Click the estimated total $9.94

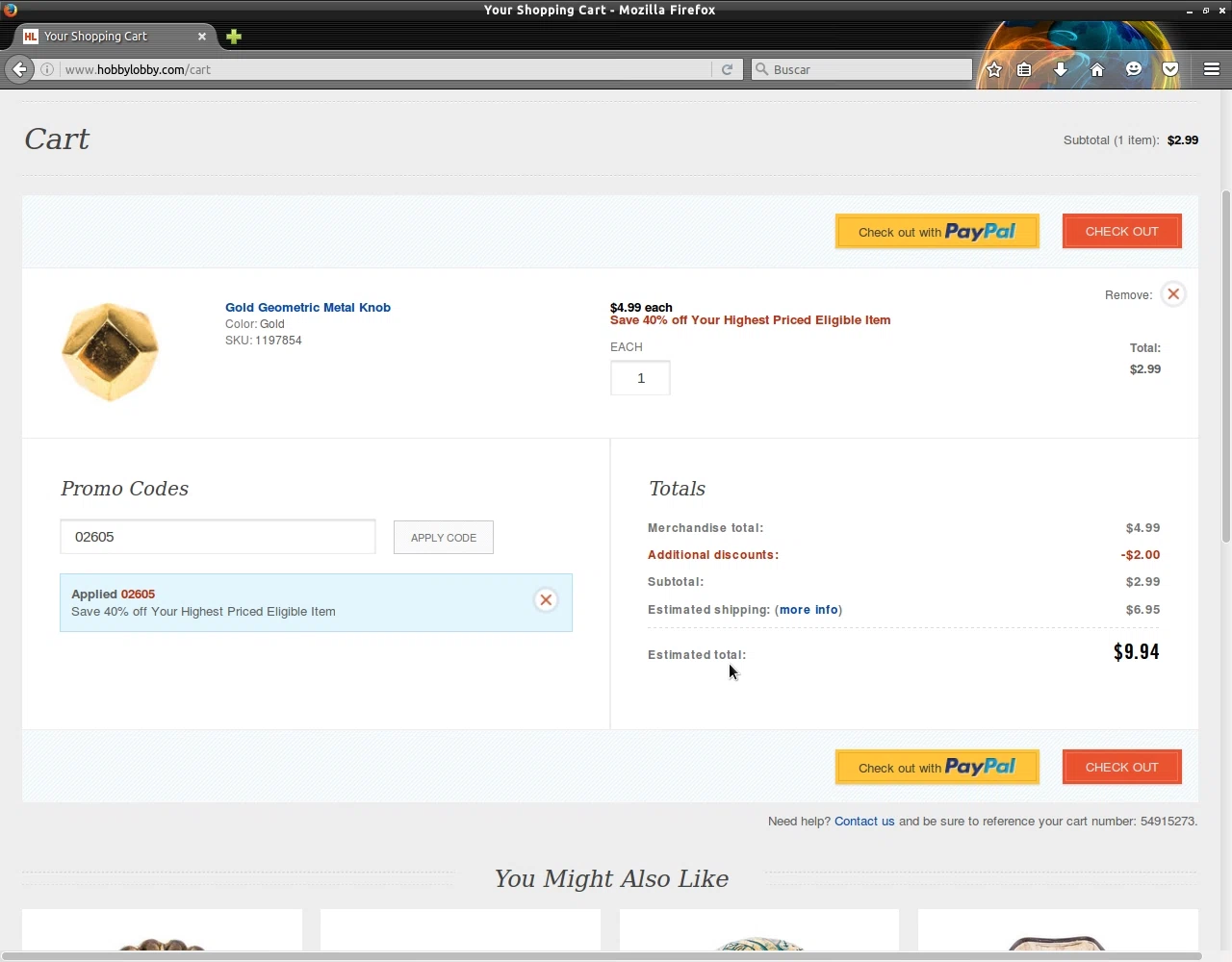tap(1136, 652)
